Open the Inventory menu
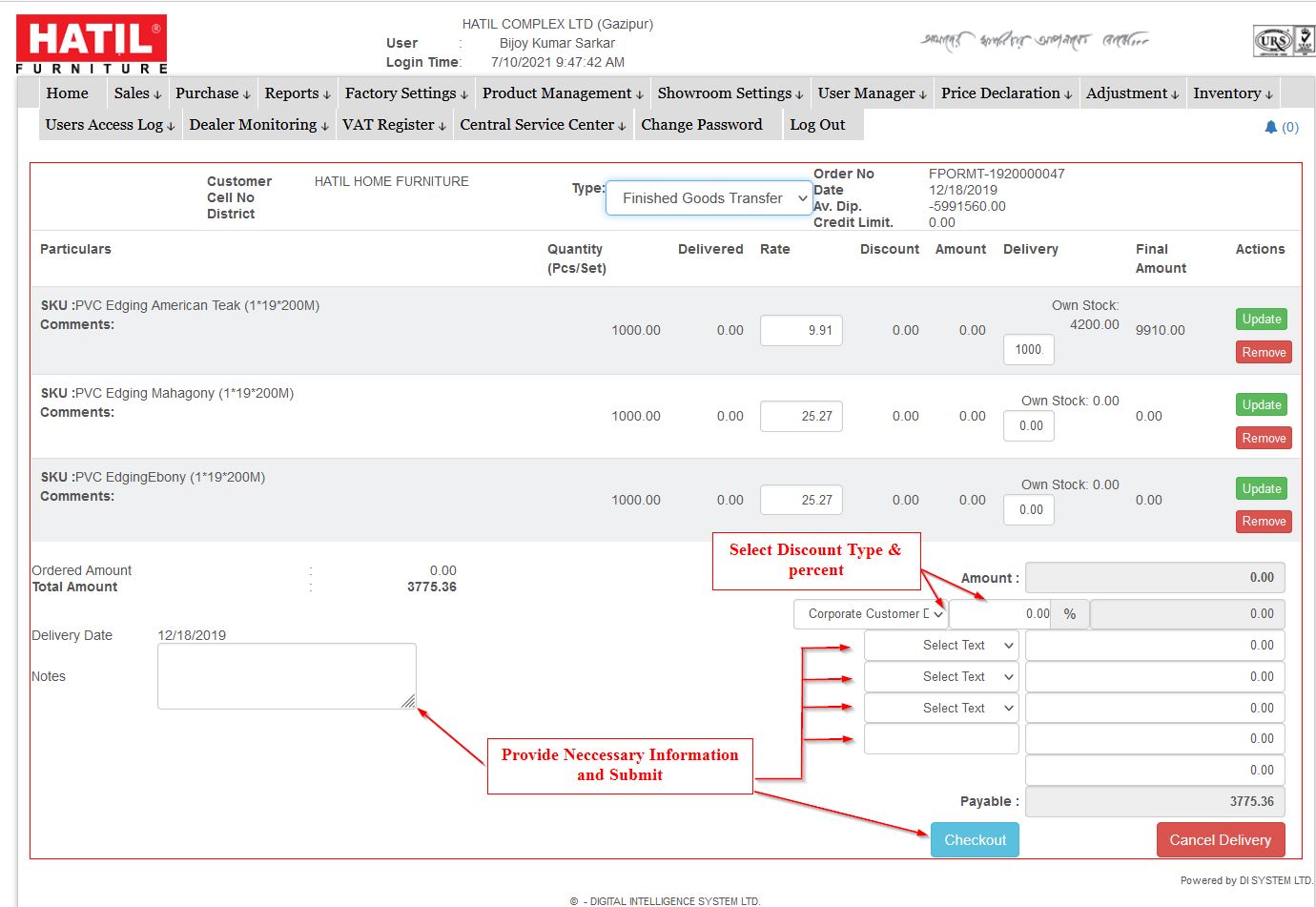The height and width of the screenshot is (907, 1316). coord(1233,93)
